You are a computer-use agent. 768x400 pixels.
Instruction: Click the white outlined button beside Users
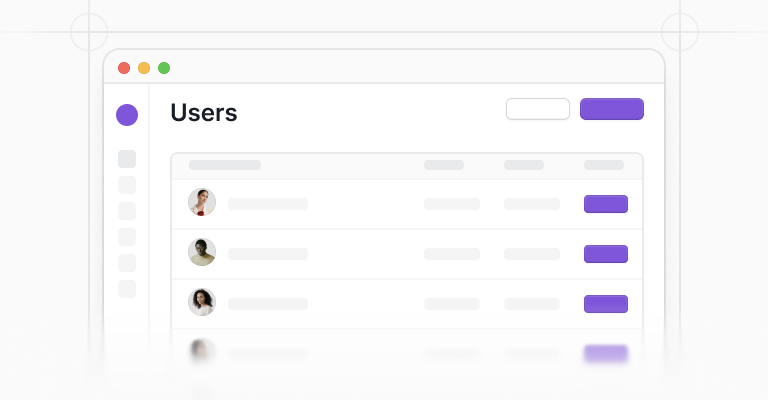tap(538, 109)
